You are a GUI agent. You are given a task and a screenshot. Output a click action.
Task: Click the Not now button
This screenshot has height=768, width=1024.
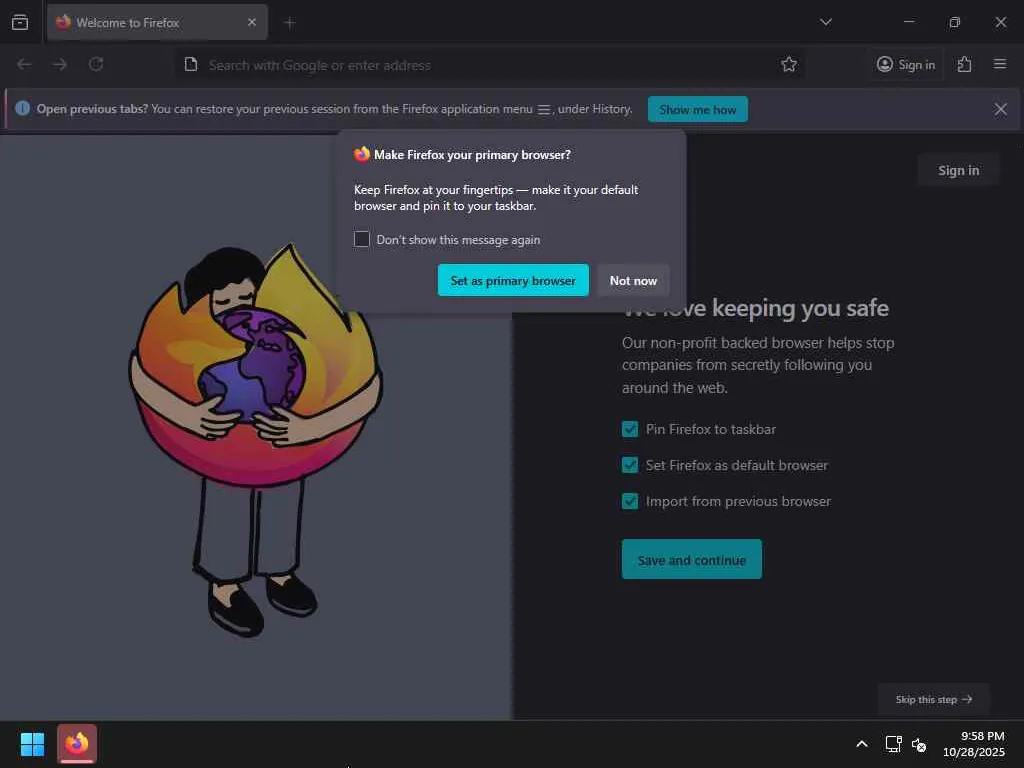pyautogui.click(x=633, y=280)
